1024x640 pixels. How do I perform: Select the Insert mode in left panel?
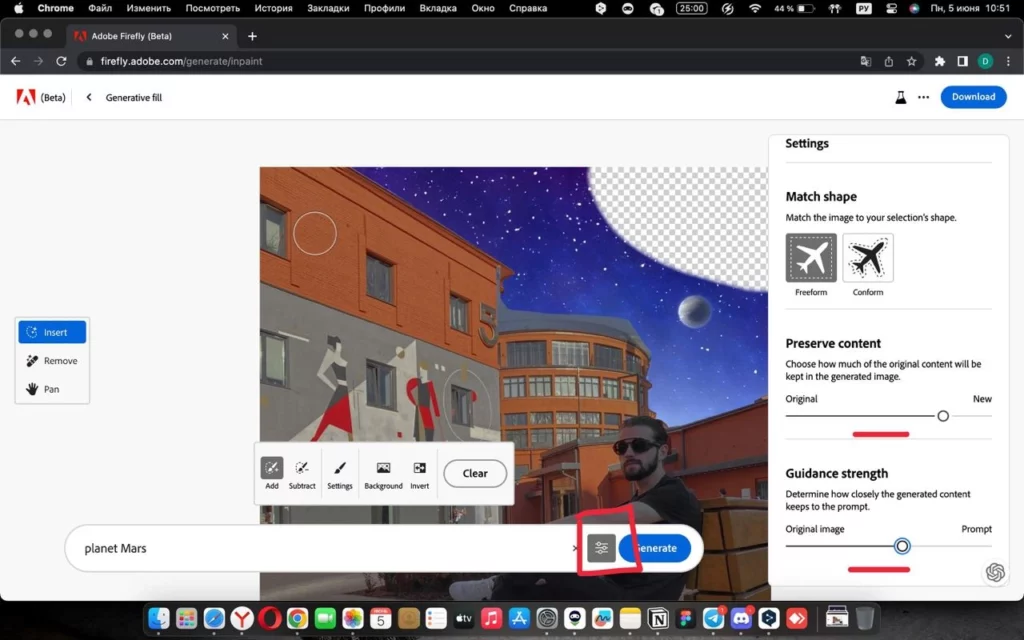point(52,331)
